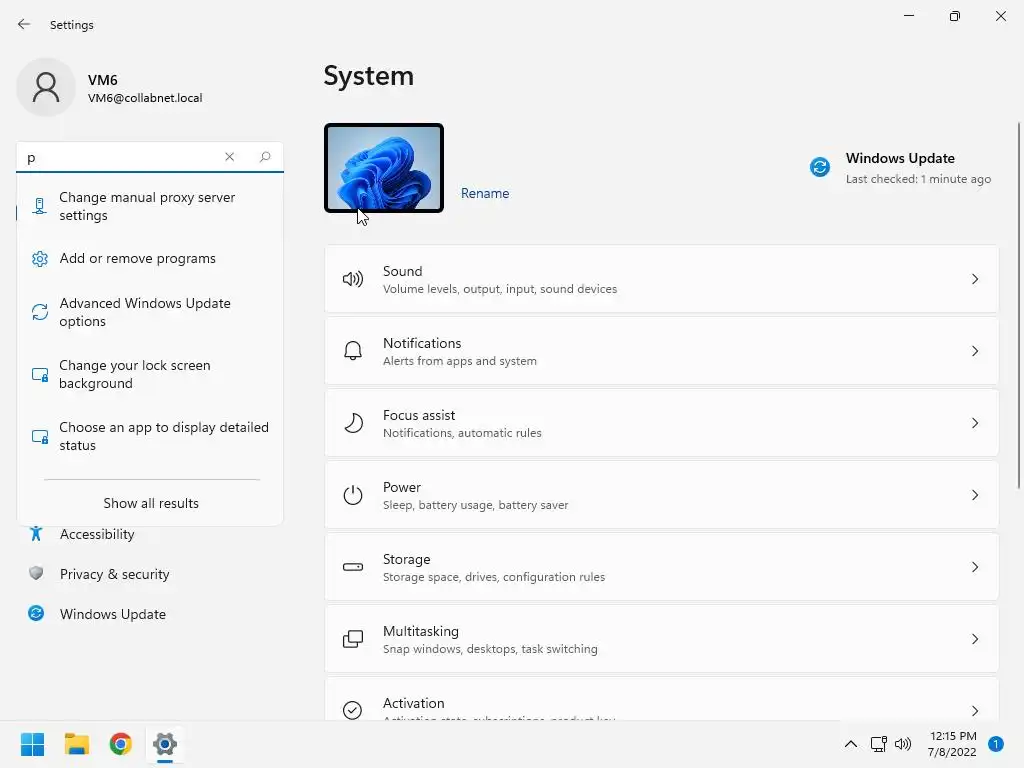Image resolution: width=1024 pixels, height=768 pixels.
Task: Click the vertical scrollbar of System page
Action: pyautogui.click(x=1019, y=305)
